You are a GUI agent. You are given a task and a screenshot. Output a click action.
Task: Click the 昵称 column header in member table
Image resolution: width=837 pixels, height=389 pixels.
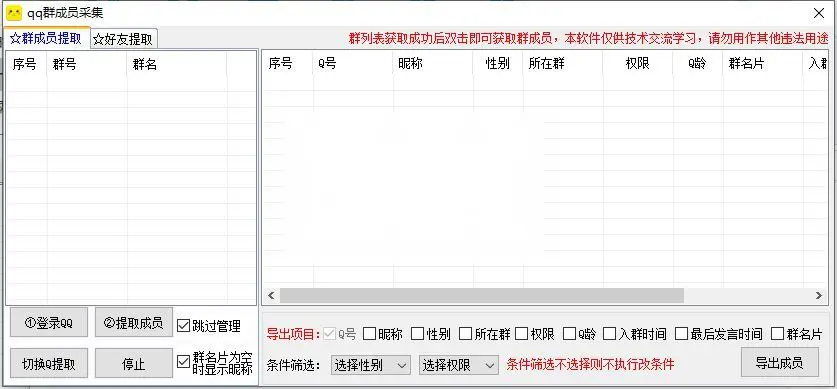tap(433, 64)
